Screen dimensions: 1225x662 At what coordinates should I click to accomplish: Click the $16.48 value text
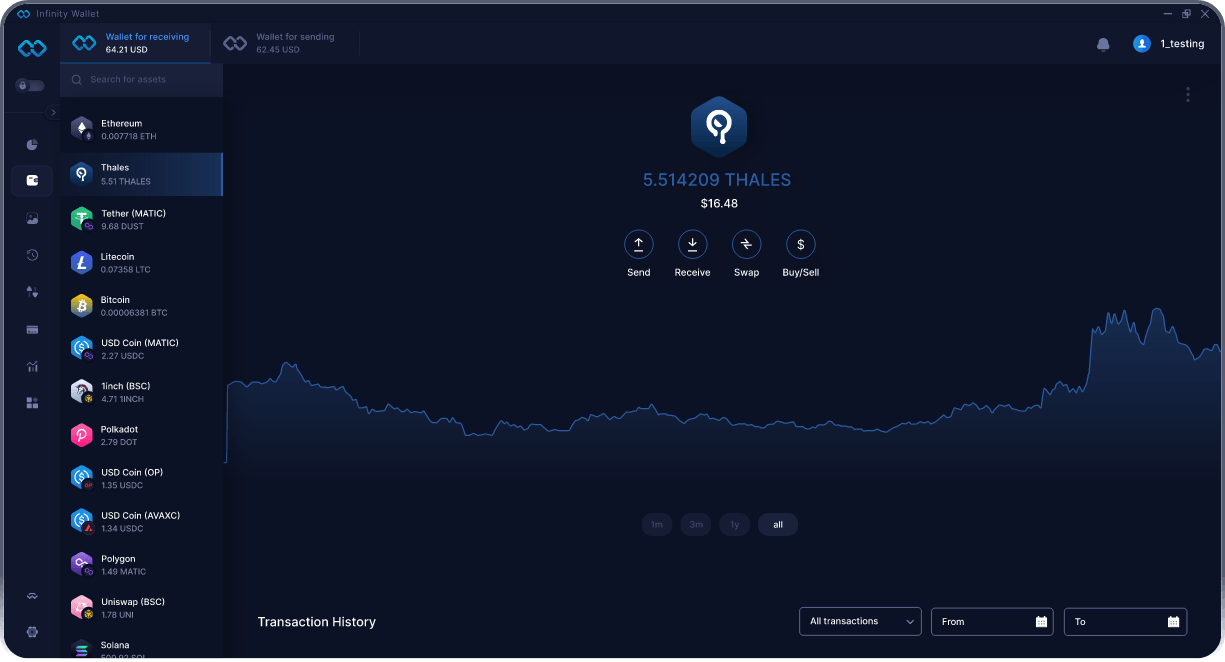(x=719, y=204)
